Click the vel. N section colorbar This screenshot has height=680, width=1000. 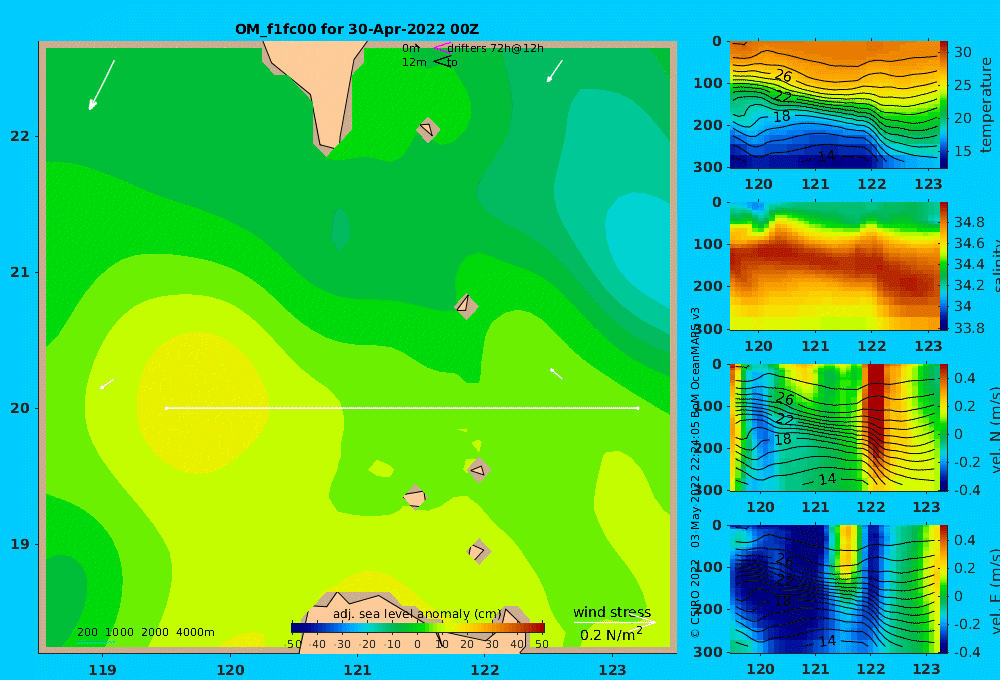[944, 427]
